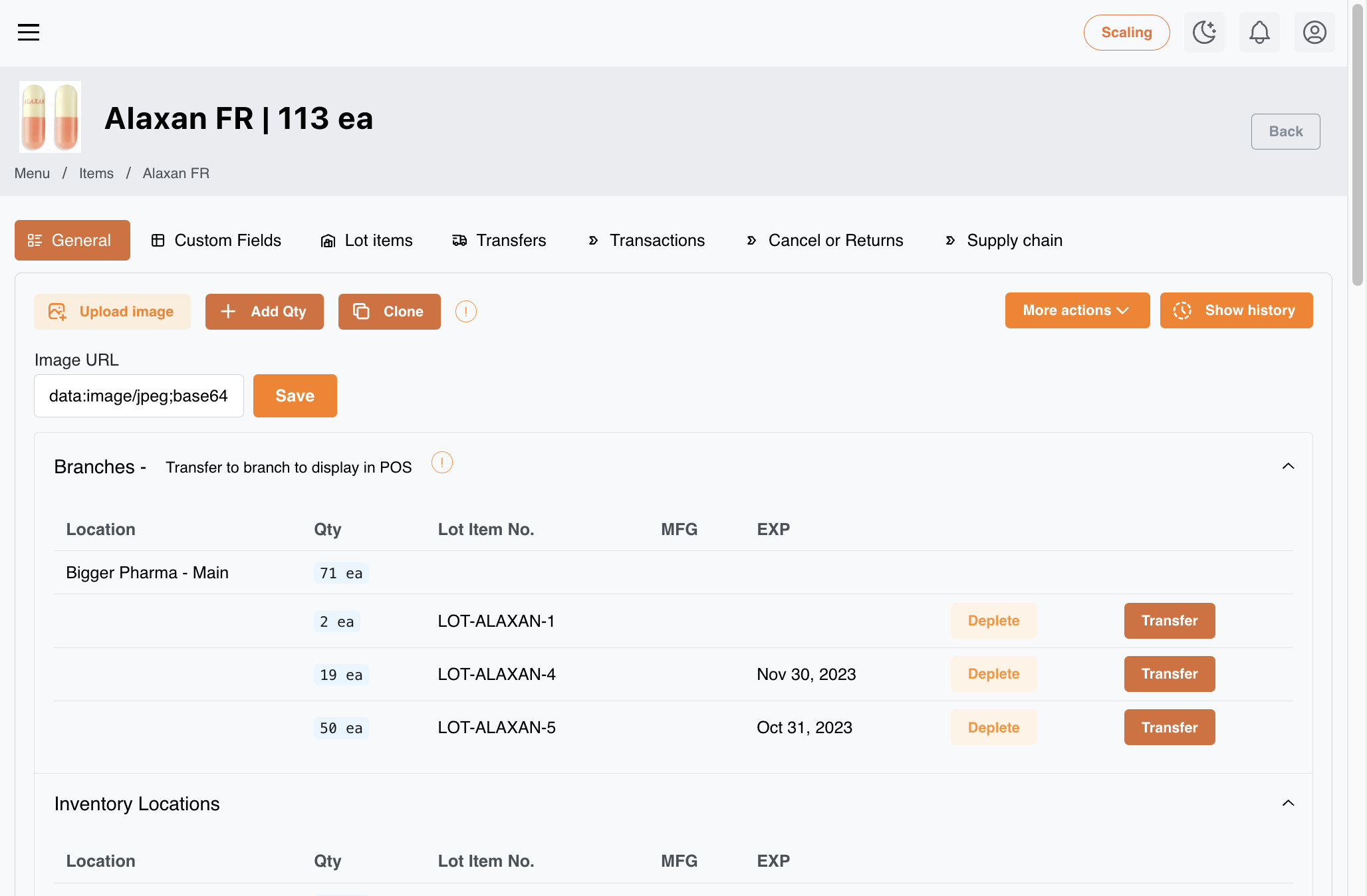Open the Lot items tab

[x=366, y=240]
